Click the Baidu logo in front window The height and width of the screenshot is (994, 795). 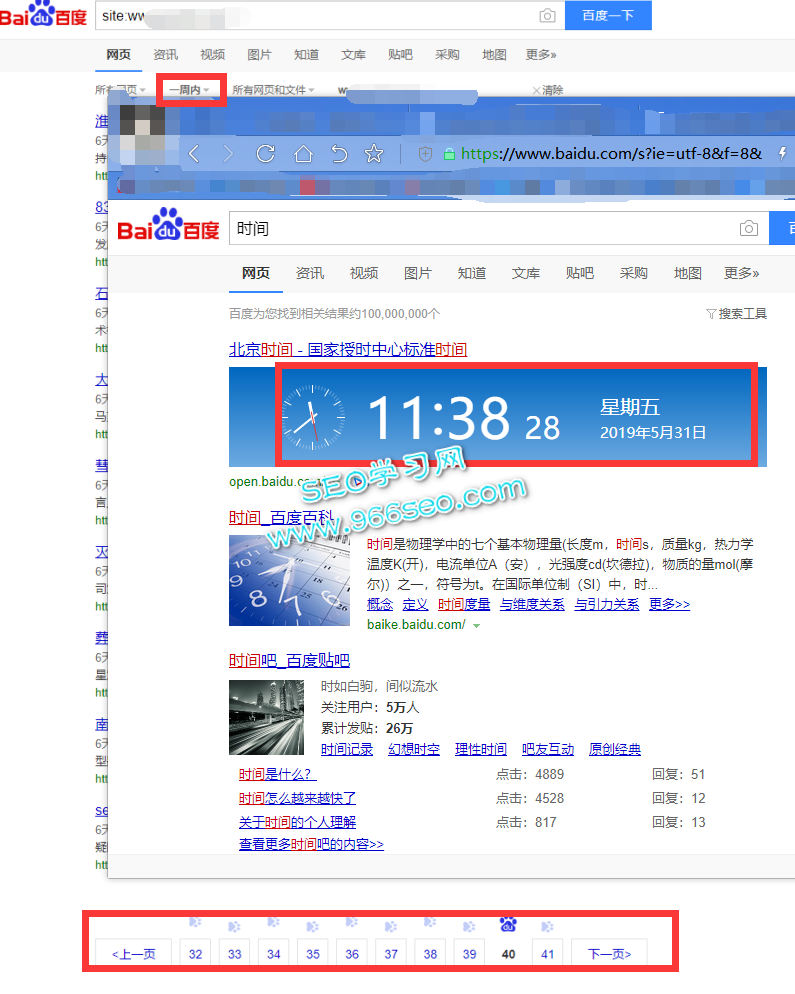169,226
